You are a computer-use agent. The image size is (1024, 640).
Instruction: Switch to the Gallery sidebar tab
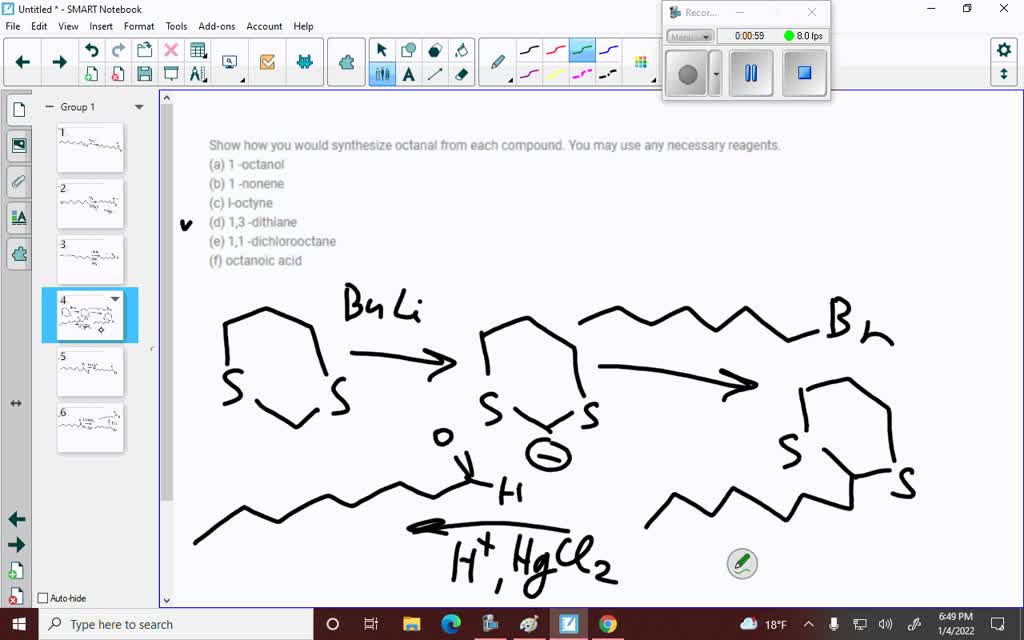tap(18, 145)
